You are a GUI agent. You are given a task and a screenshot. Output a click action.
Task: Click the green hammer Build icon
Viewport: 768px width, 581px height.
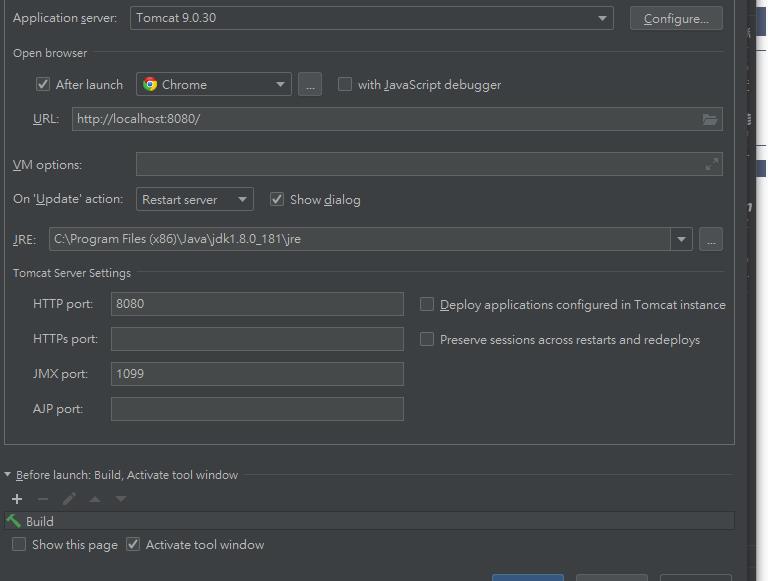pyautogui.click(x=13, y=521)
